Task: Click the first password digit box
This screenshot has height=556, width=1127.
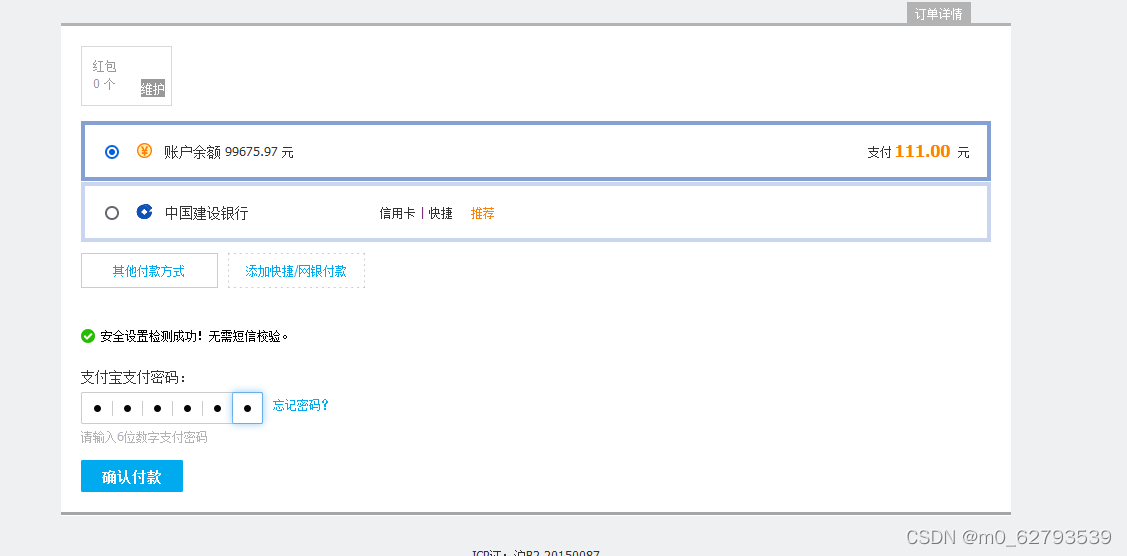Action: coord(97,408)
